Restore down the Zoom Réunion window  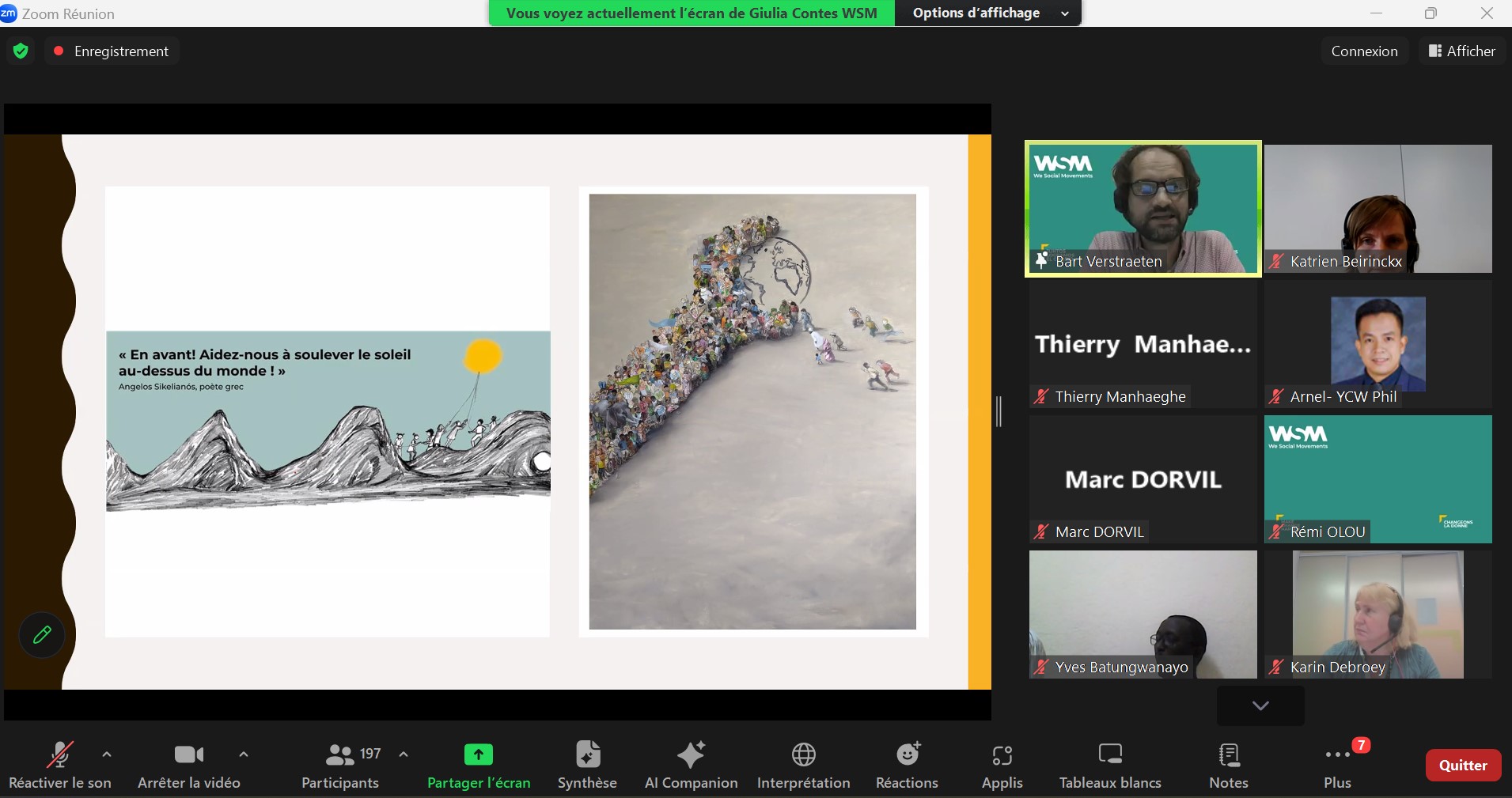1431,13
